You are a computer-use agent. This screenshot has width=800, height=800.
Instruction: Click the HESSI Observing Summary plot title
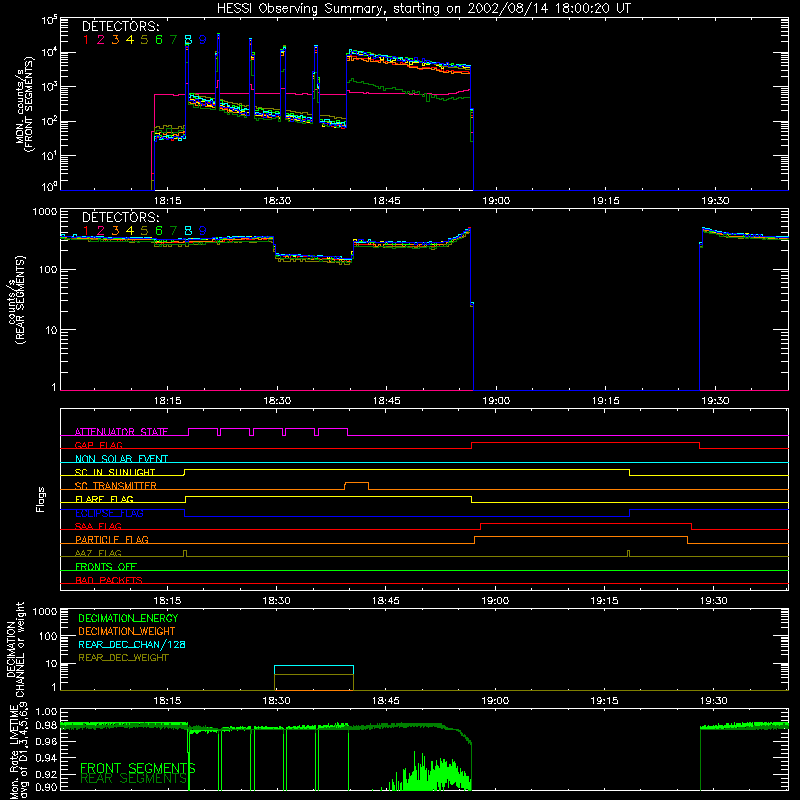click(423, 9)
